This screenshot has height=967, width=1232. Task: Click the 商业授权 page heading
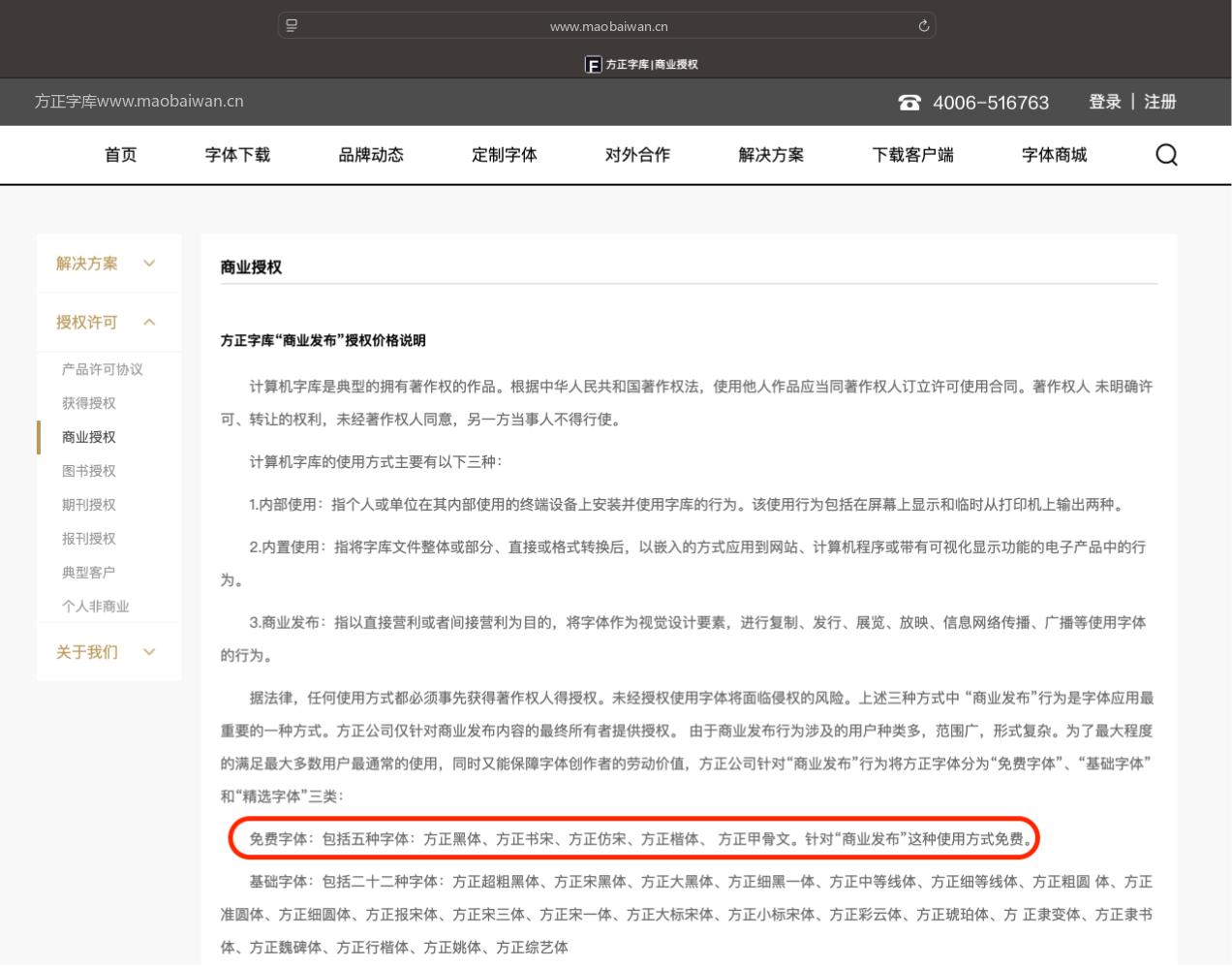click(x=251, y=267)
